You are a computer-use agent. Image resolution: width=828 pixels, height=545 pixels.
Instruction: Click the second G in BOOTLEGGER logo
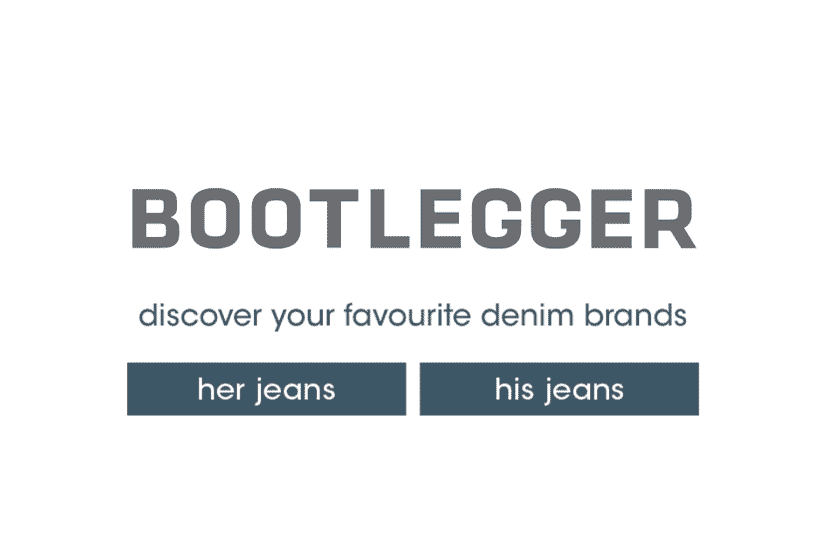[x=555, y=219]
